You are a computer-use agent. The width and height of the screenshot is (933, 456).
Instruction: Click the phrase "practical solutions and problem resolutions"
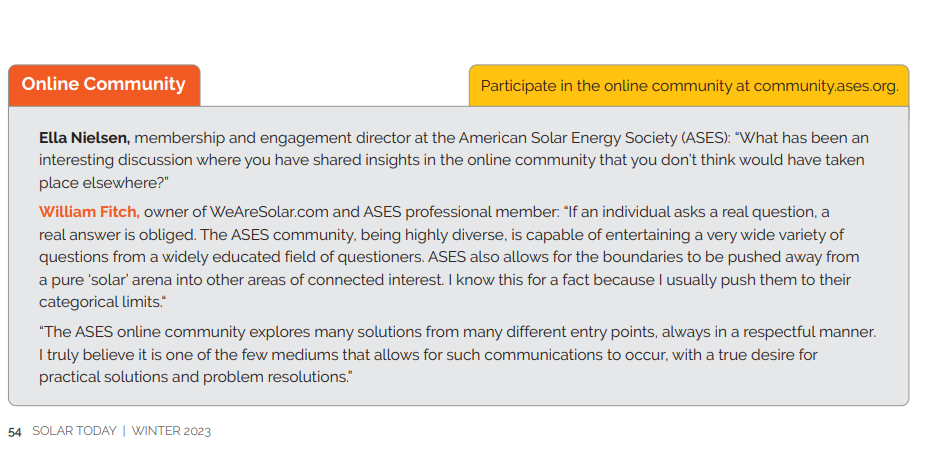coord(194,377)
